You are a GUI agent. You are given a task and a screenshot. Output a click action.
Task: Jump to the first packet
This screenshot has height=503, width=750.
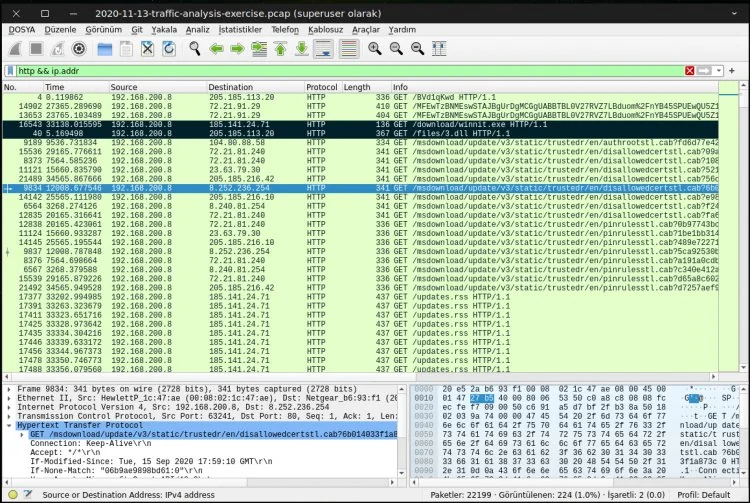coord(280,49)
